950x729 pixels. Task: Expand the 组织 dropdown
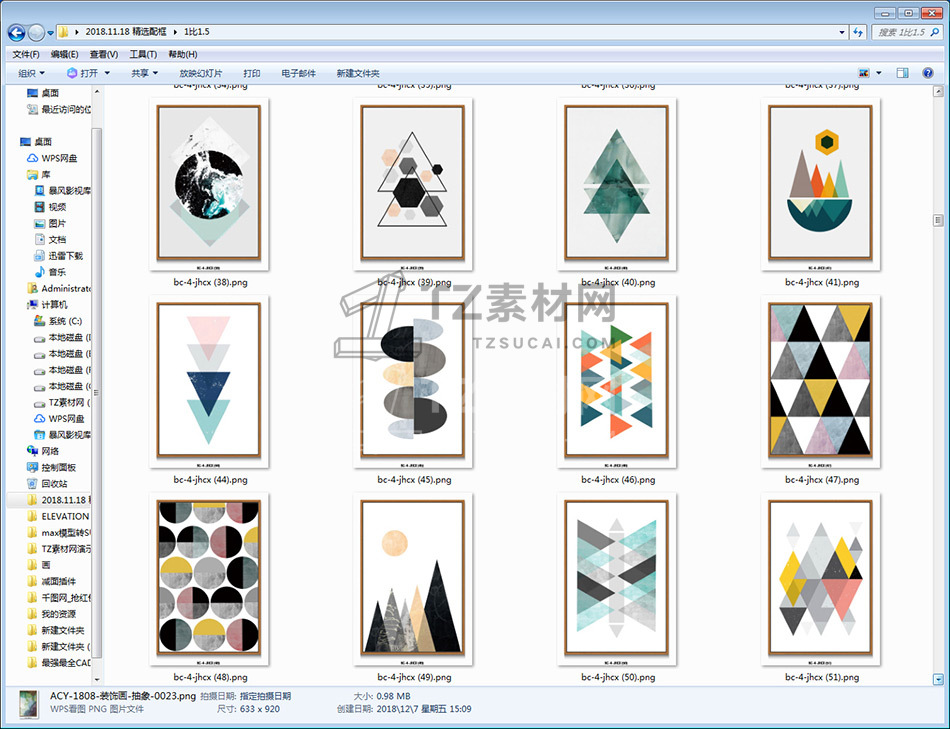click(32, 73)
